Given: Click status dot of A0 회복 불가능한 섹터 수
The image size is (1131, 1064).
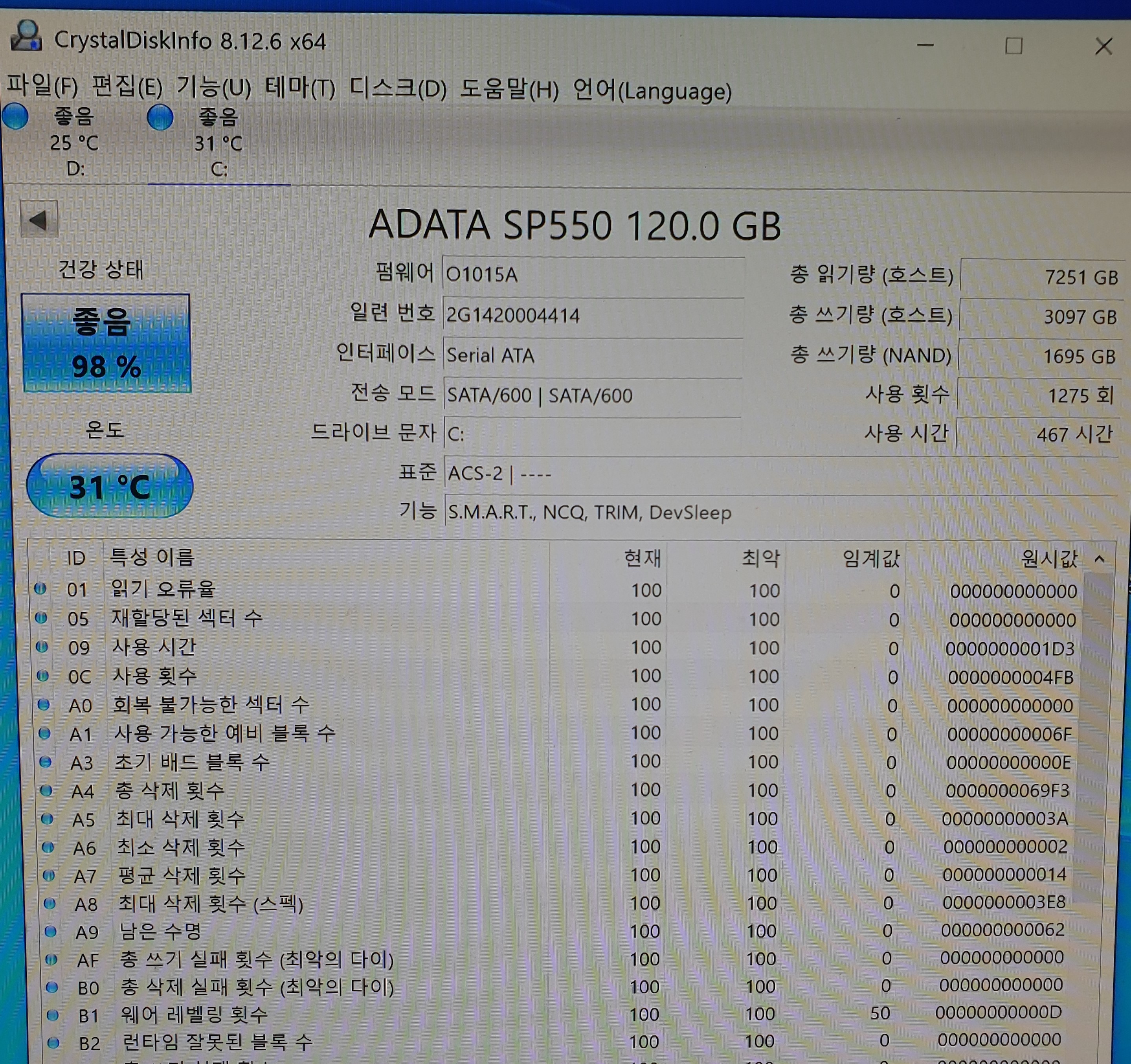Looking at the screenshot, I should [44, 704].
